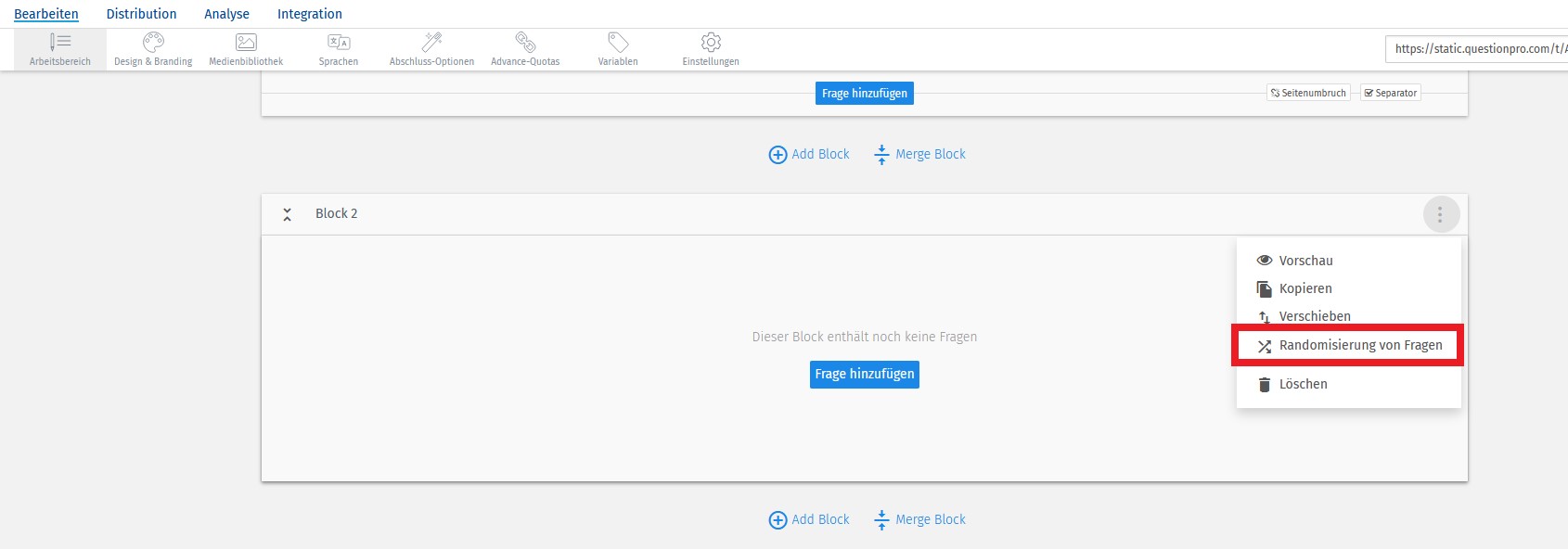Switch to the Distribution tab
The width and height of the screenshot is (1568, 549).
coord(141,14)
